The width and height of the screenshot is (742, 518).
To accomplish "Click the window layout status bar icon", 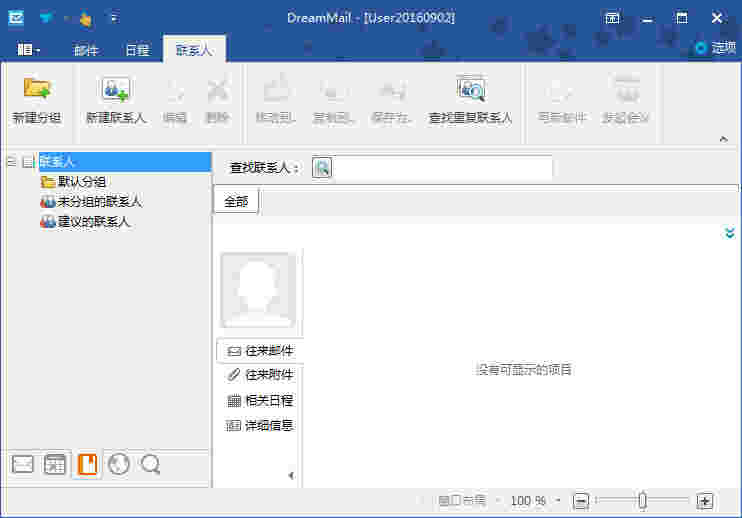I will point(462,500).
